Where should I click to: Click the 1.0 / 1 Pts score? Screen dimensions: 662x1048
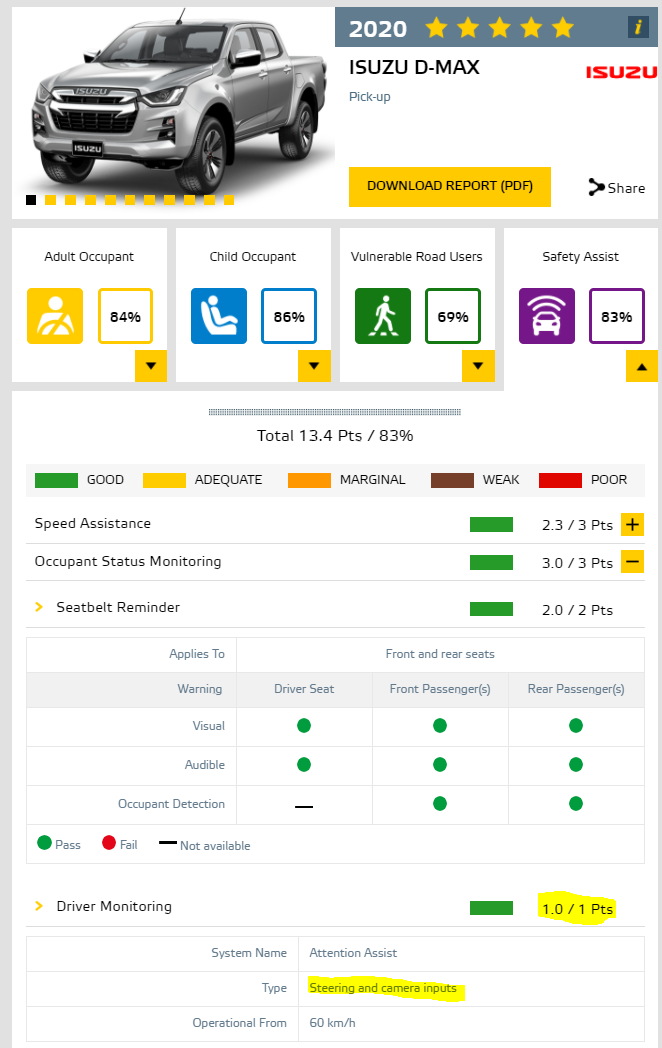pyautogui.click(x=578, y=909)
